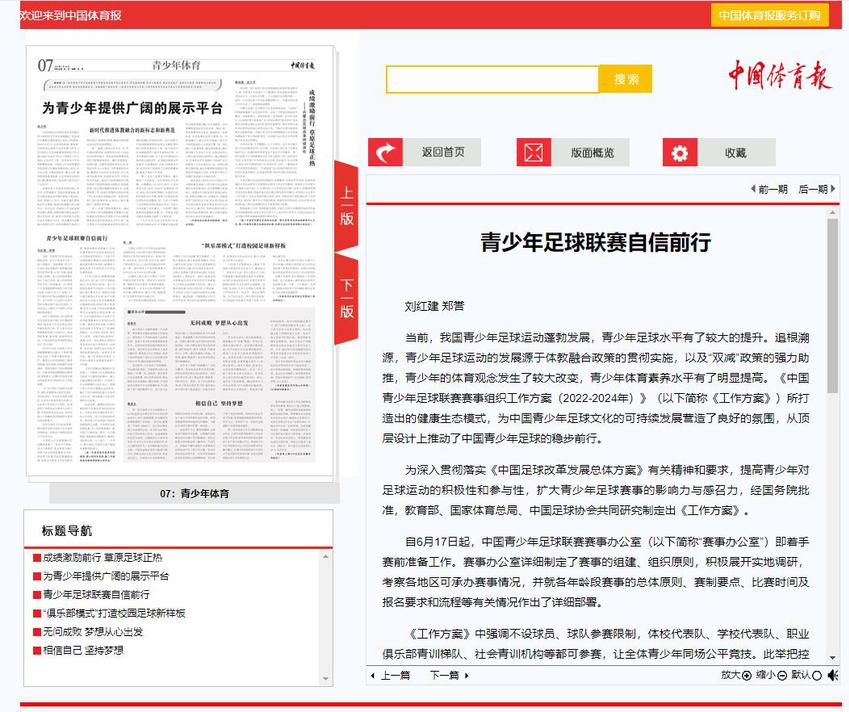Go to next issue (后一期)
The image size is (849, 712).
[x=816, y=189]
